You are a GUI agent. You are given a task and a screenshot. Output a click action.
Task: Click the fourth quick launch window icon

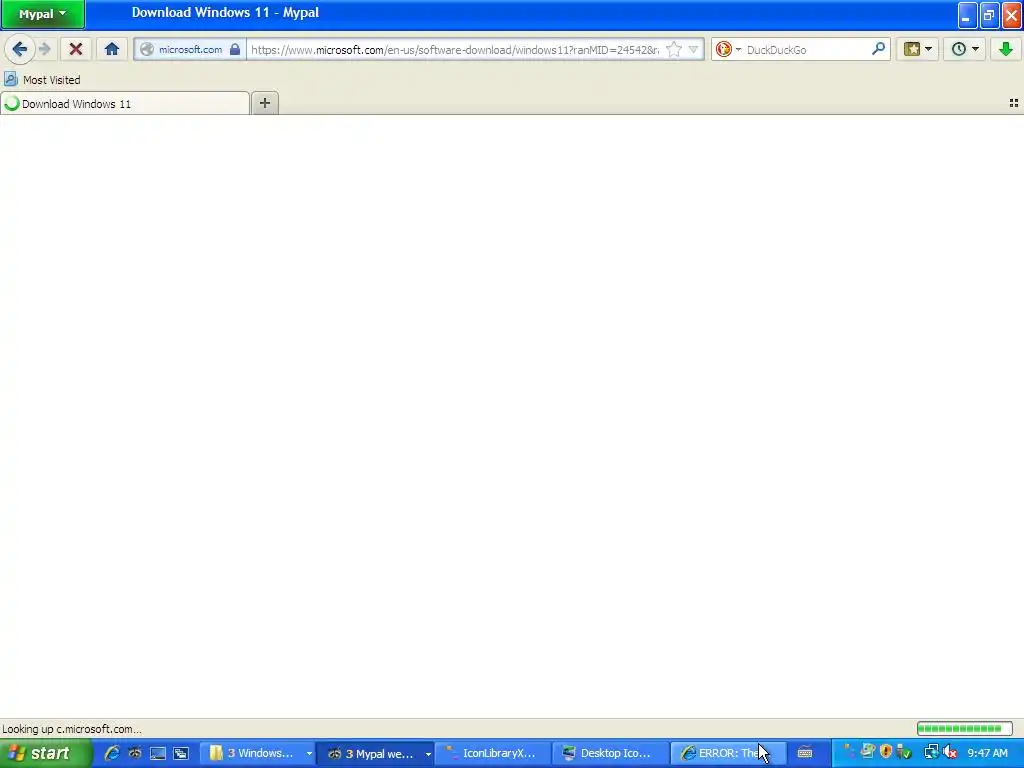point(181,754)
